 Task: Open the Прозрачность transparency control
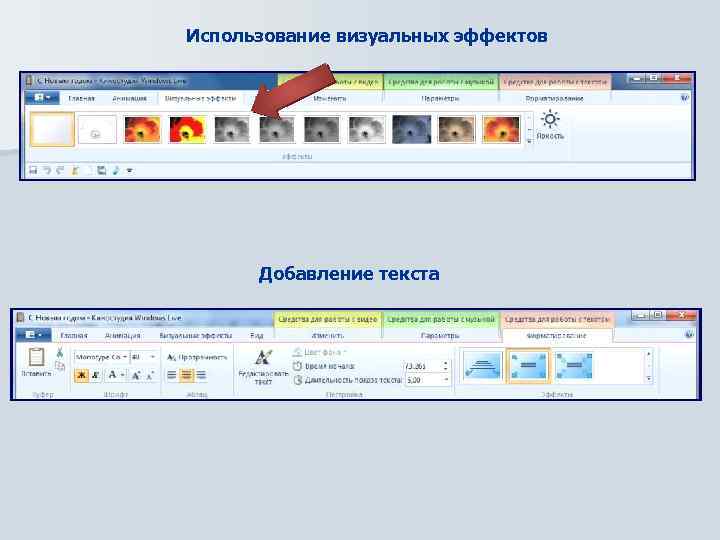point(197,357)
